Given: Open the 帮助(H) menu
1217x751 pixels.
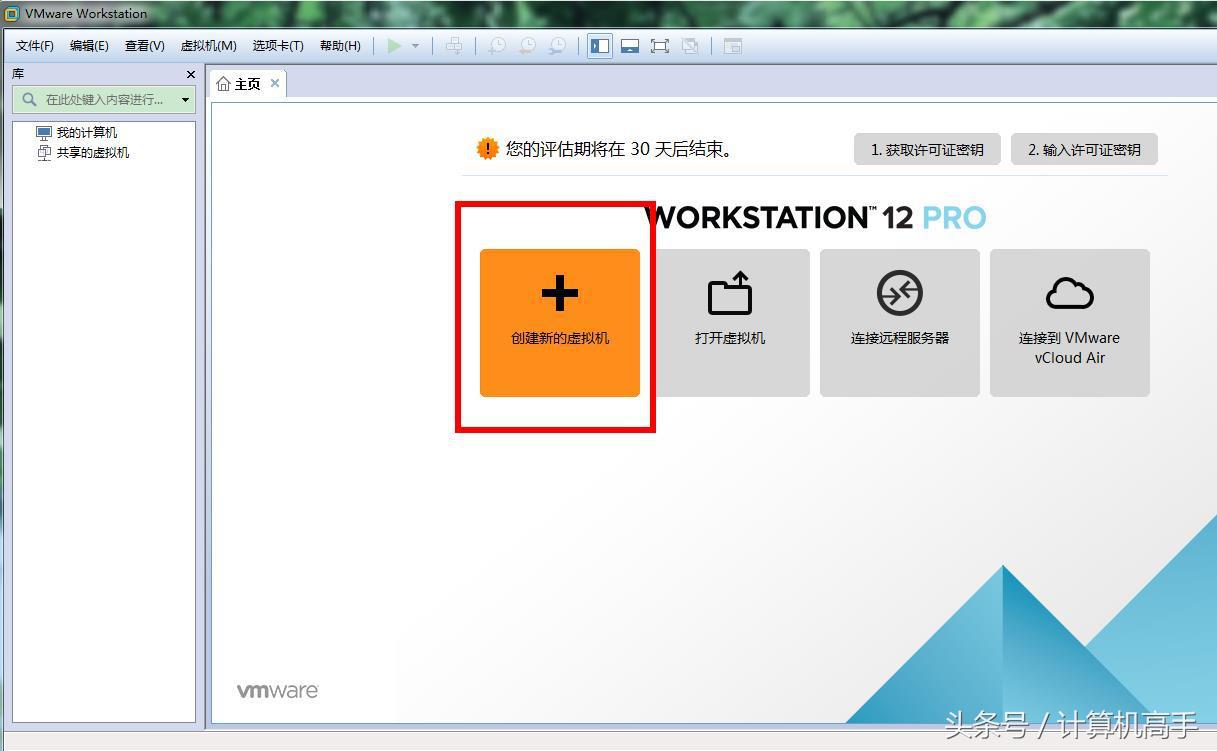Looking at the screenshot, I should pos(340,46).
